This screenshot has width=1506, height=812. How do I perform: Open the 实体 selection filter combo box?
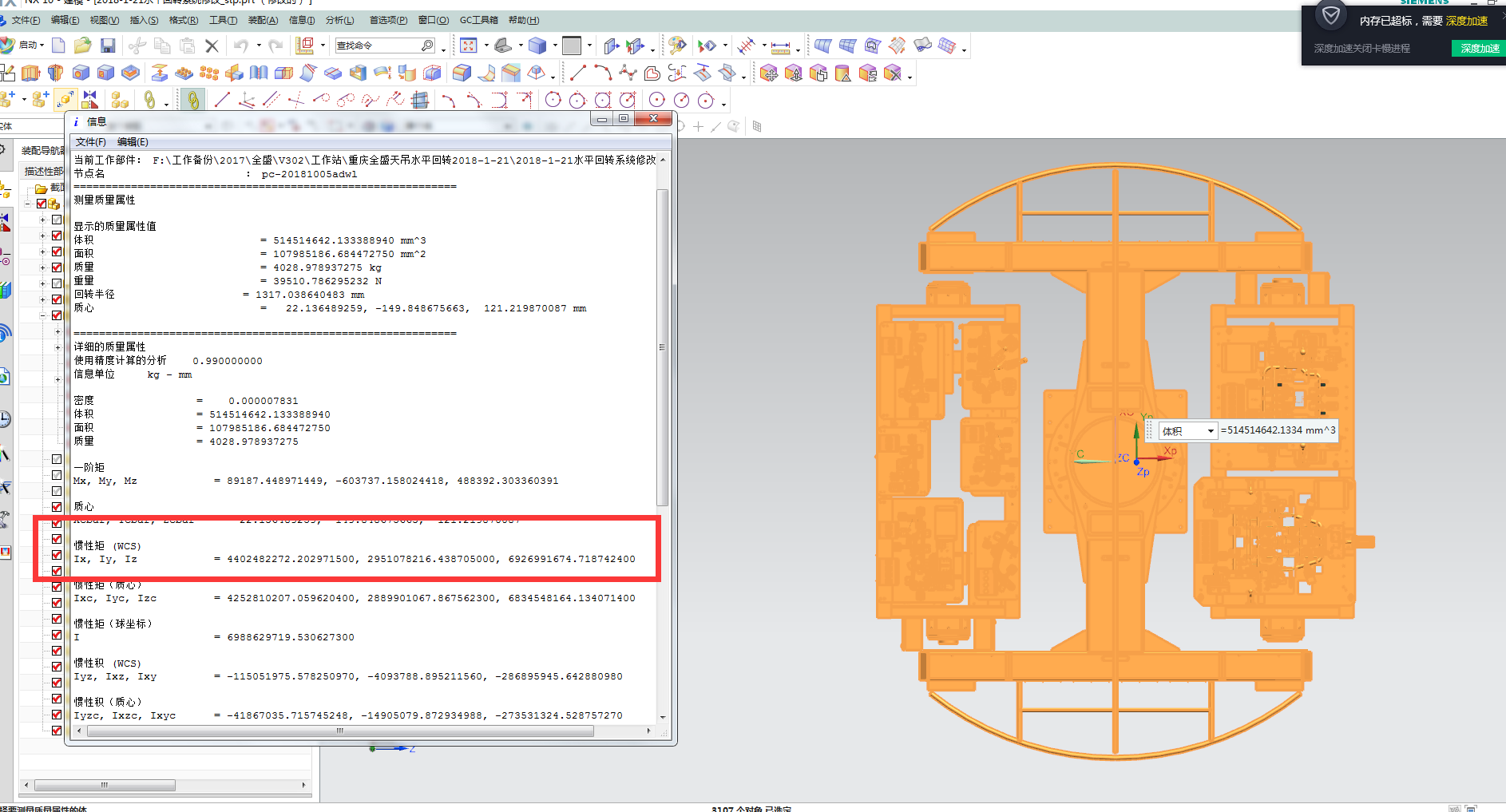(32, 126)
